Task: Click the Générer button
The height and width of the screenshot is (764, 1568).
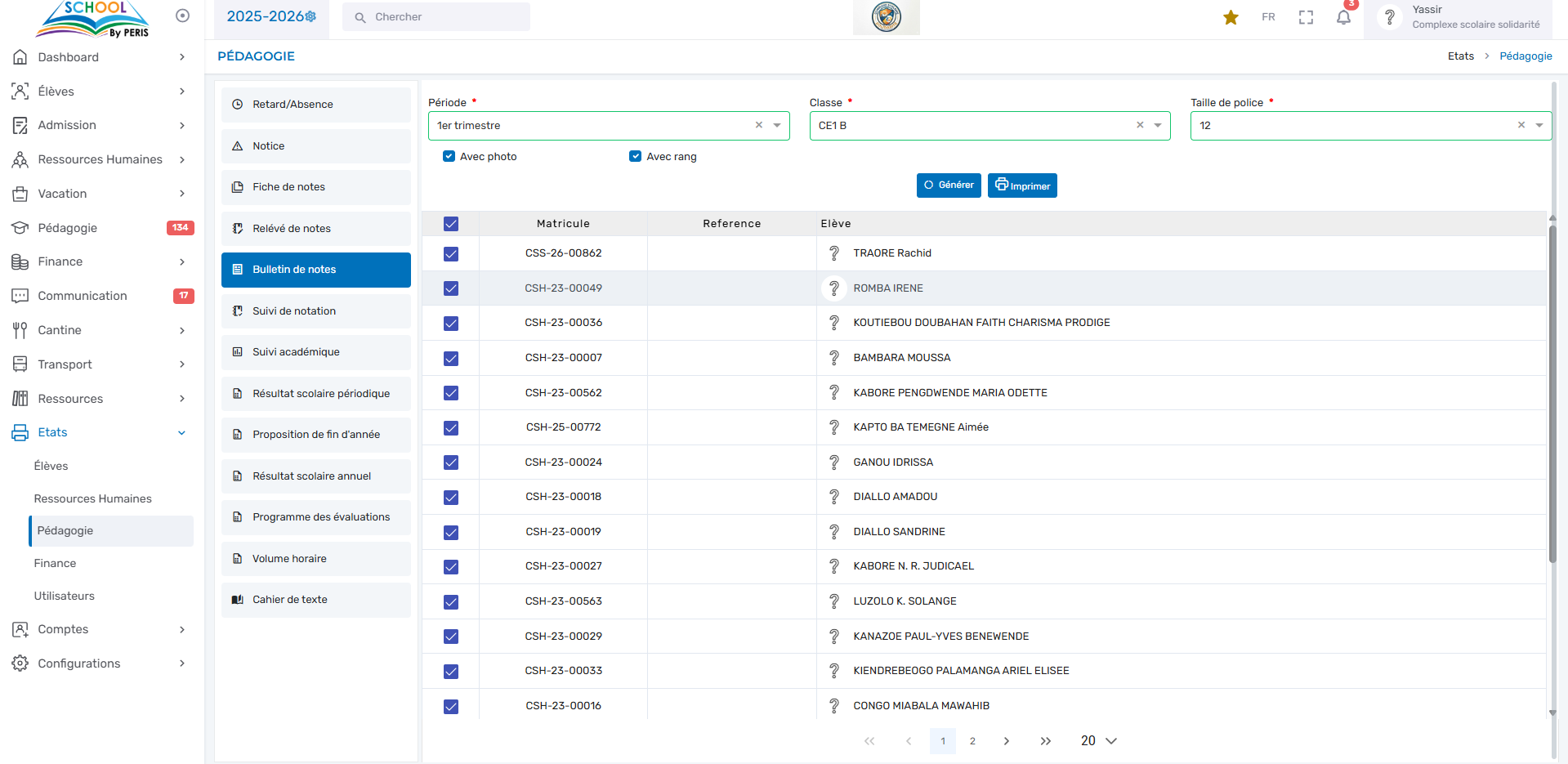Action: pos(948,185)
